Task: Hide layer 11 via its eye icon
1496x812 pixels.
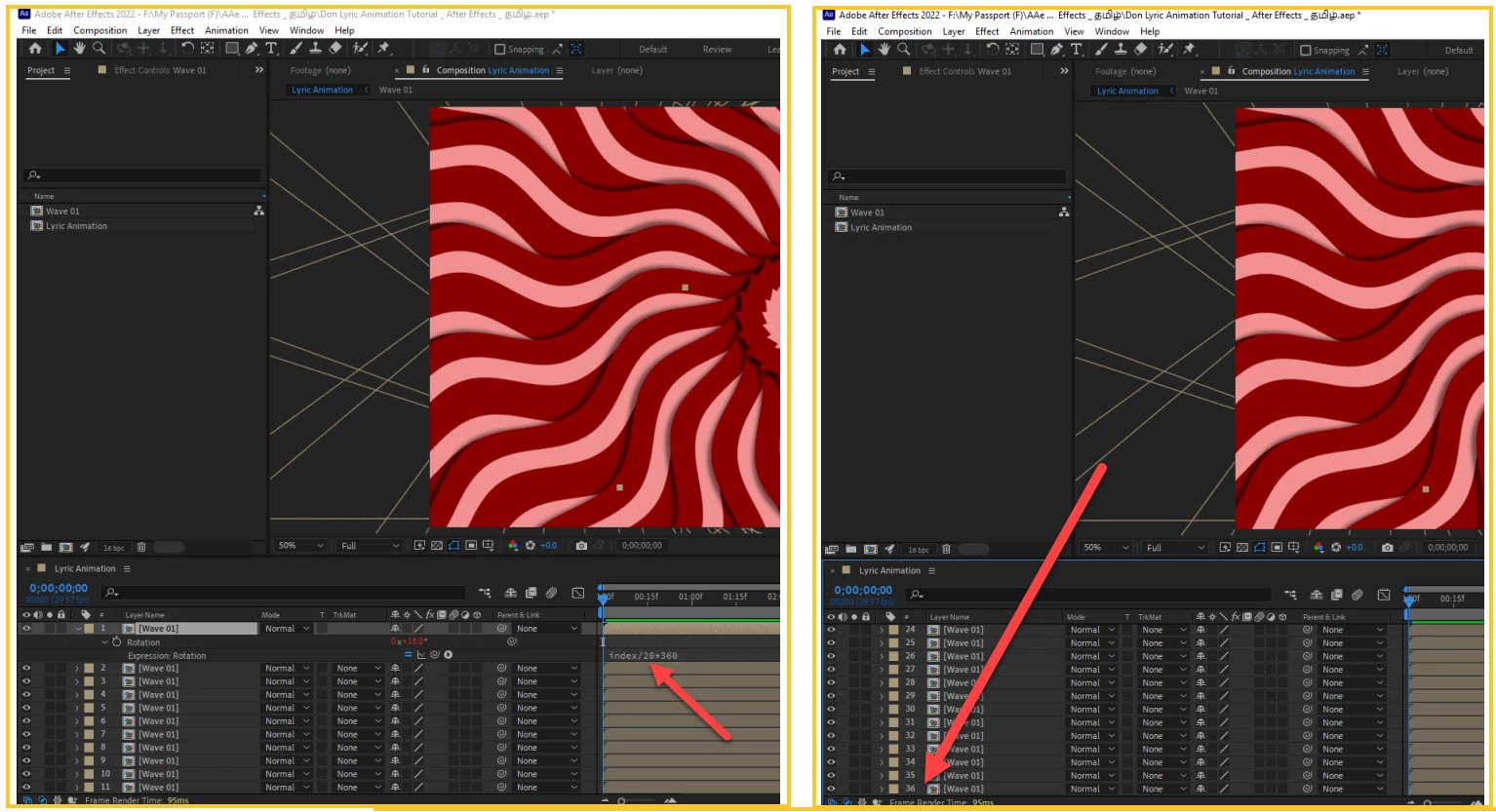Action: pos(26,787)
